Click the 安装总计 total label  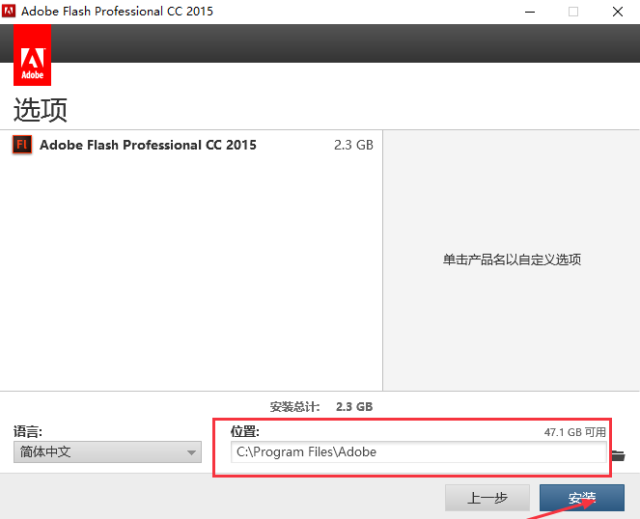coord(295,407)
